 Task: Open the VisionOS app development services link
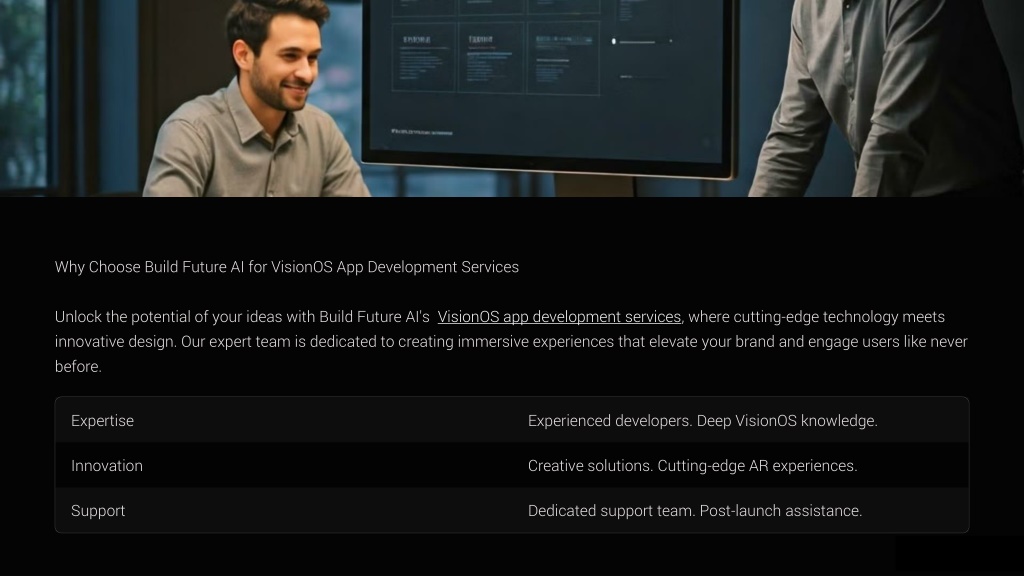pos(559,317)
